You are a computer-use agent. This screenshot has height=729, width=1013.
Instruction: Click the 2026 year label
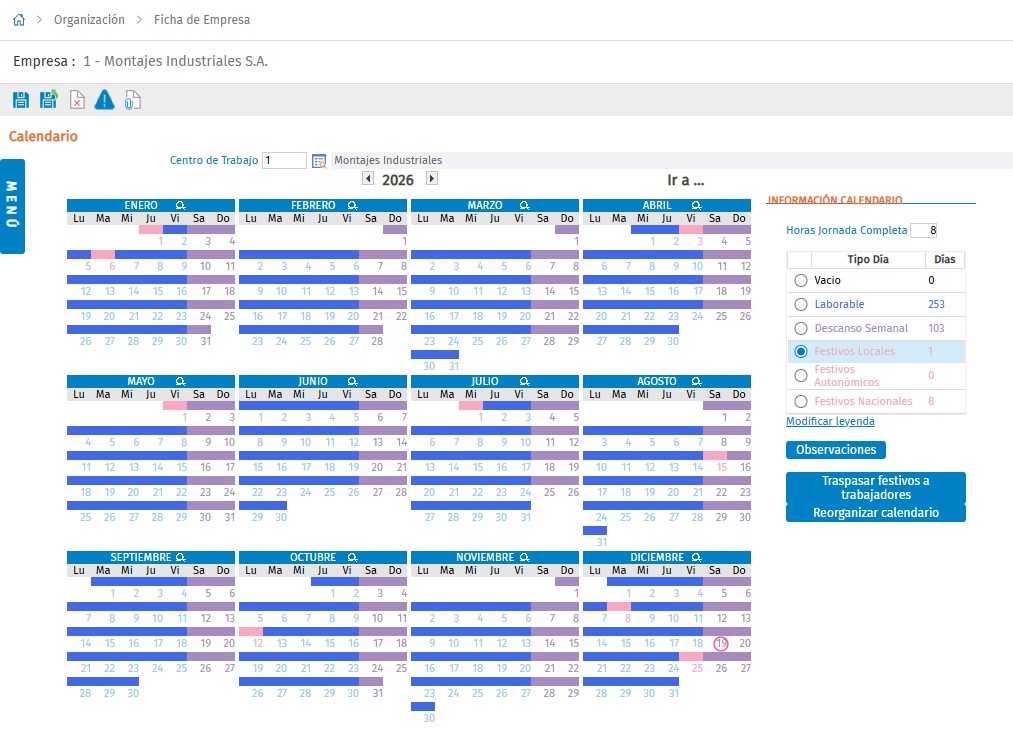(397, 180)
